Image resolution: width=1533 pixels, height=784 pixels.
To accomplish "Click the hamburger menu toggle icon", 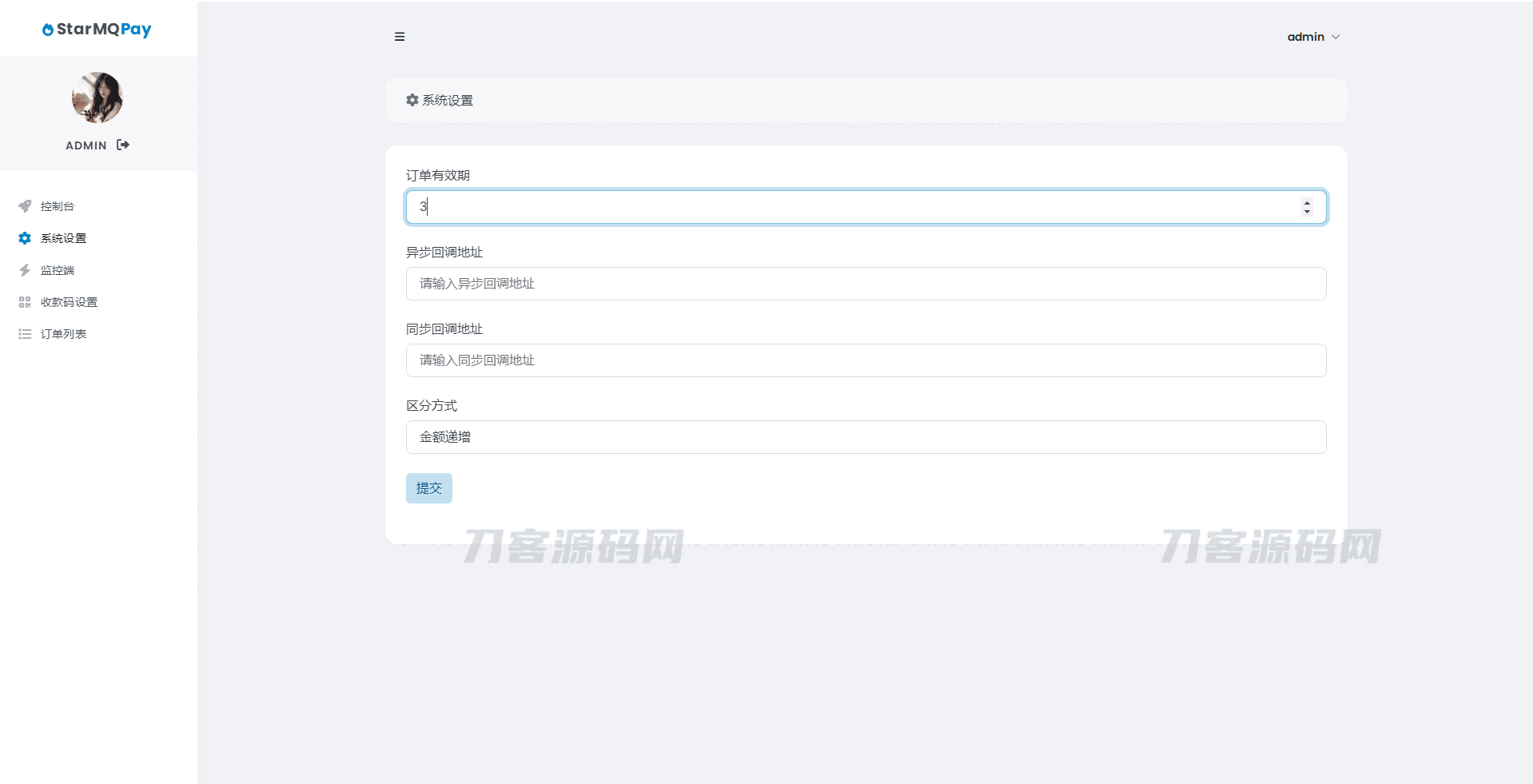I will point(400,37).
